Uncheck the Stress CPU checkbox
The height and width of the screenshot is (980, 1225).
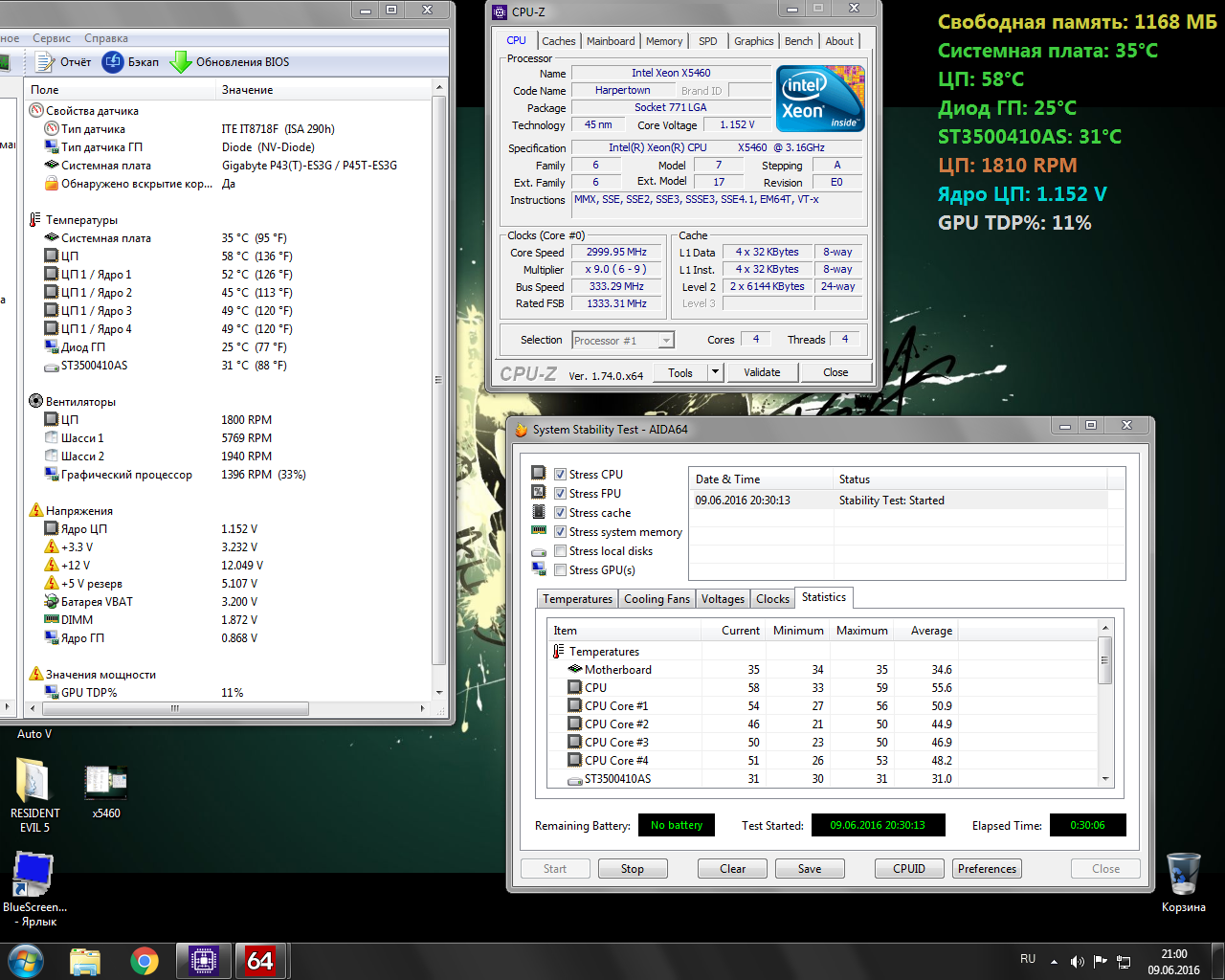(561, 474)
